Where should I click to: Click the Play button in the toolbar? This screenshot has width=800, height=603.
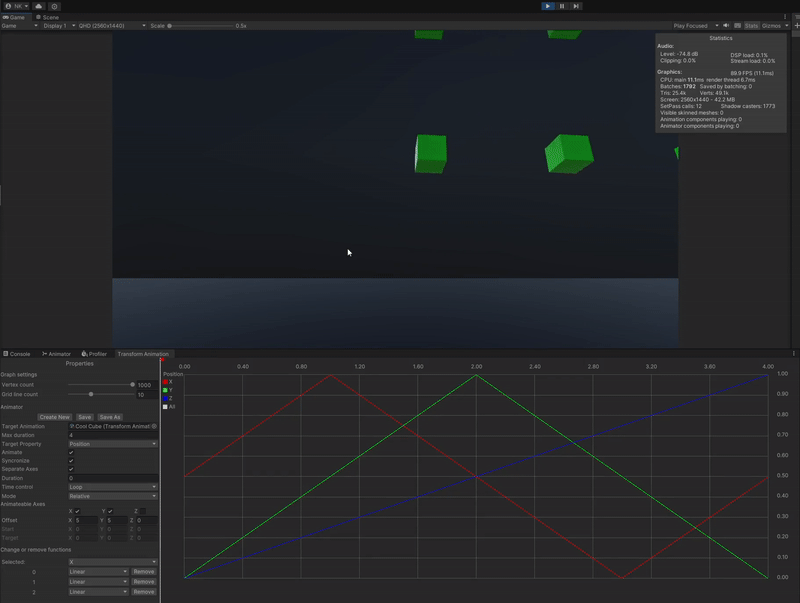(x=548, y=6)
